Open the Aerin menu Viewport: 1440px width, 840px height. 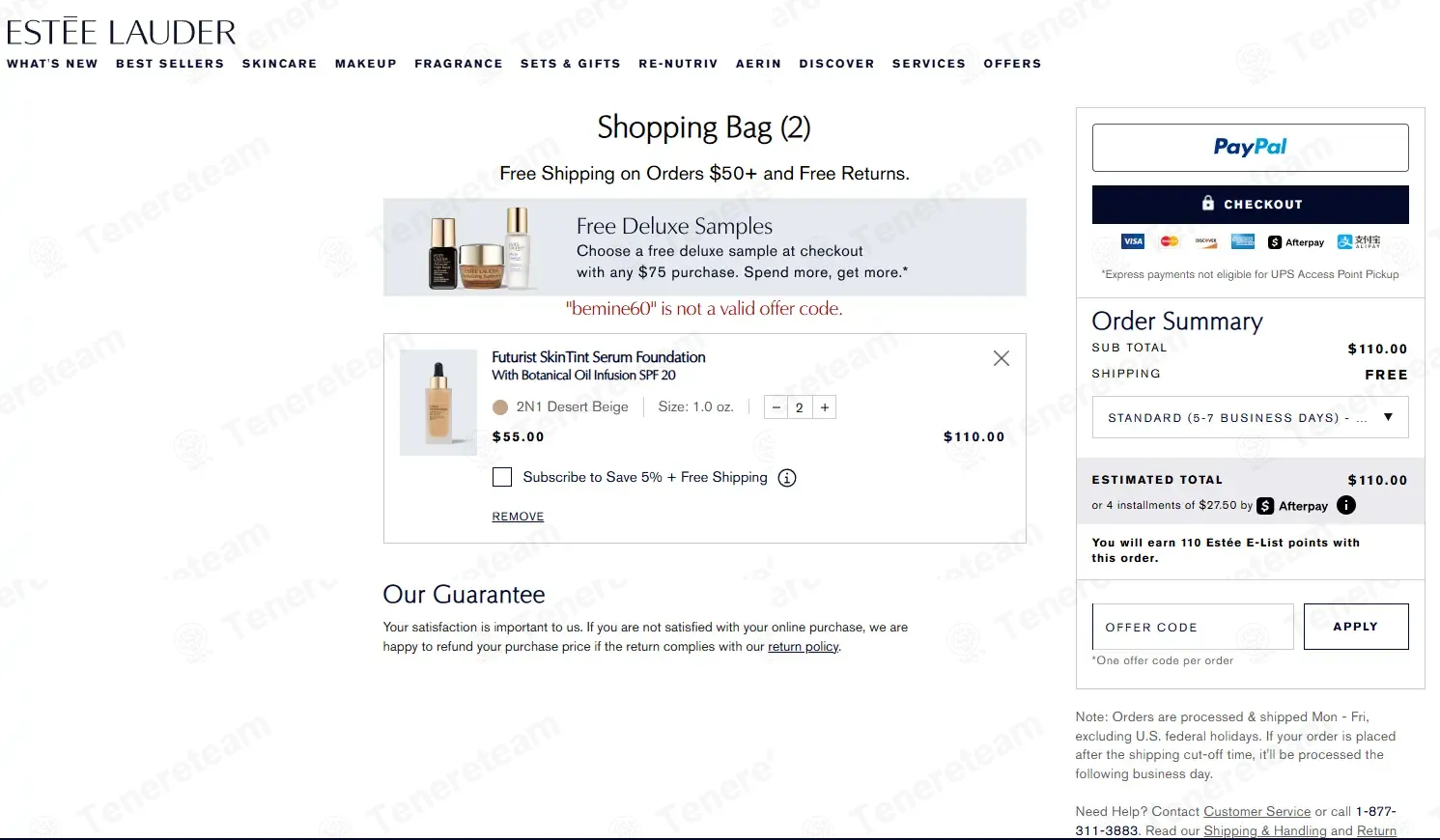pos(758,64)
